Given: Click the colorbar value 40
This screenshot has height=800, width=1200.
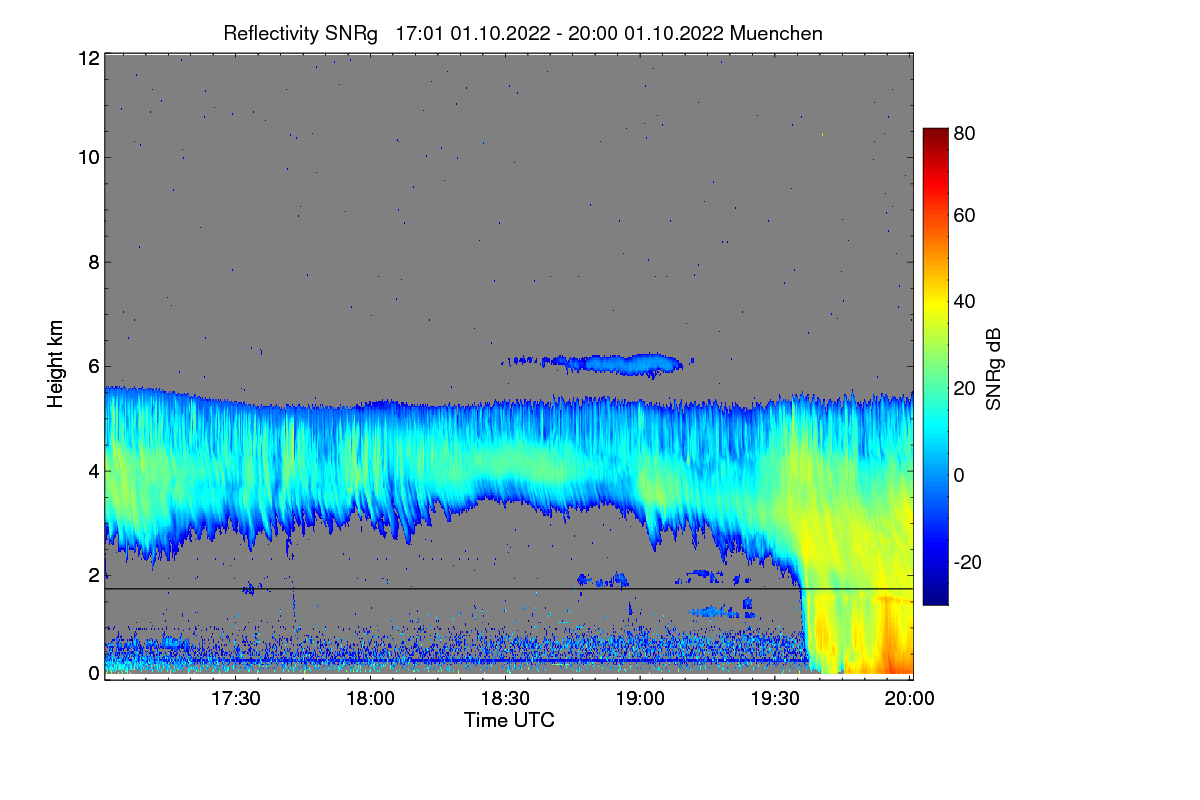Looking at the screenshot, I should tap(964, 301).
